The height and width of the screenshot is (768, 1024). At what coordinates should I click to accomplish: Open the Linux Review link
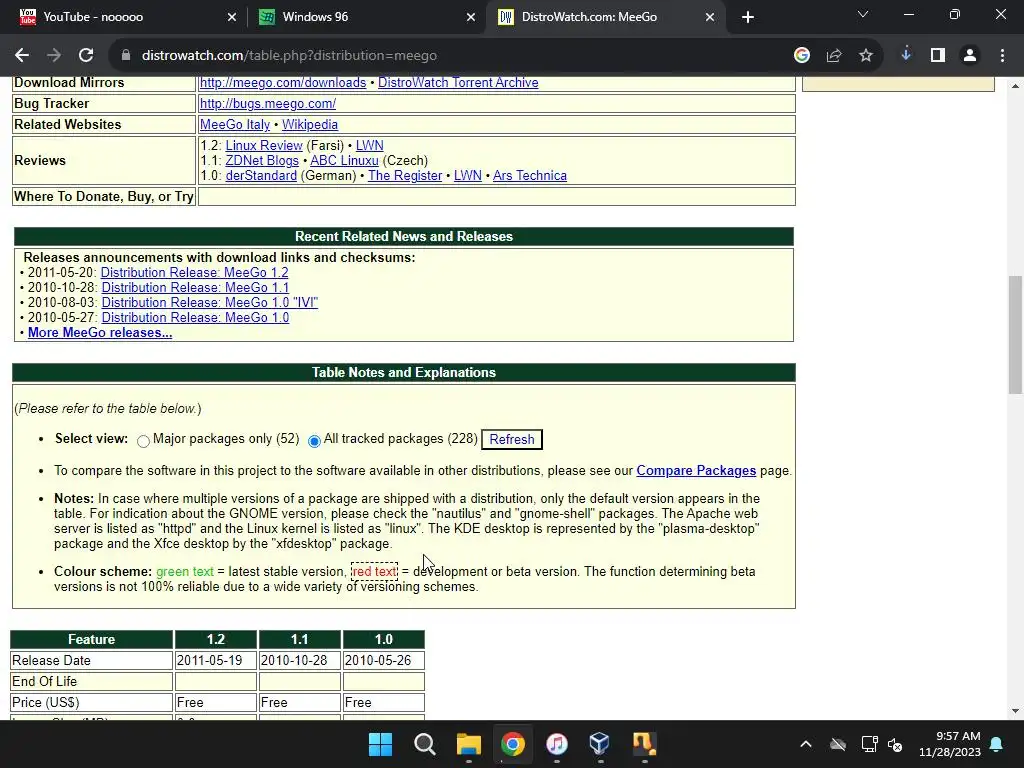(264, 146)
